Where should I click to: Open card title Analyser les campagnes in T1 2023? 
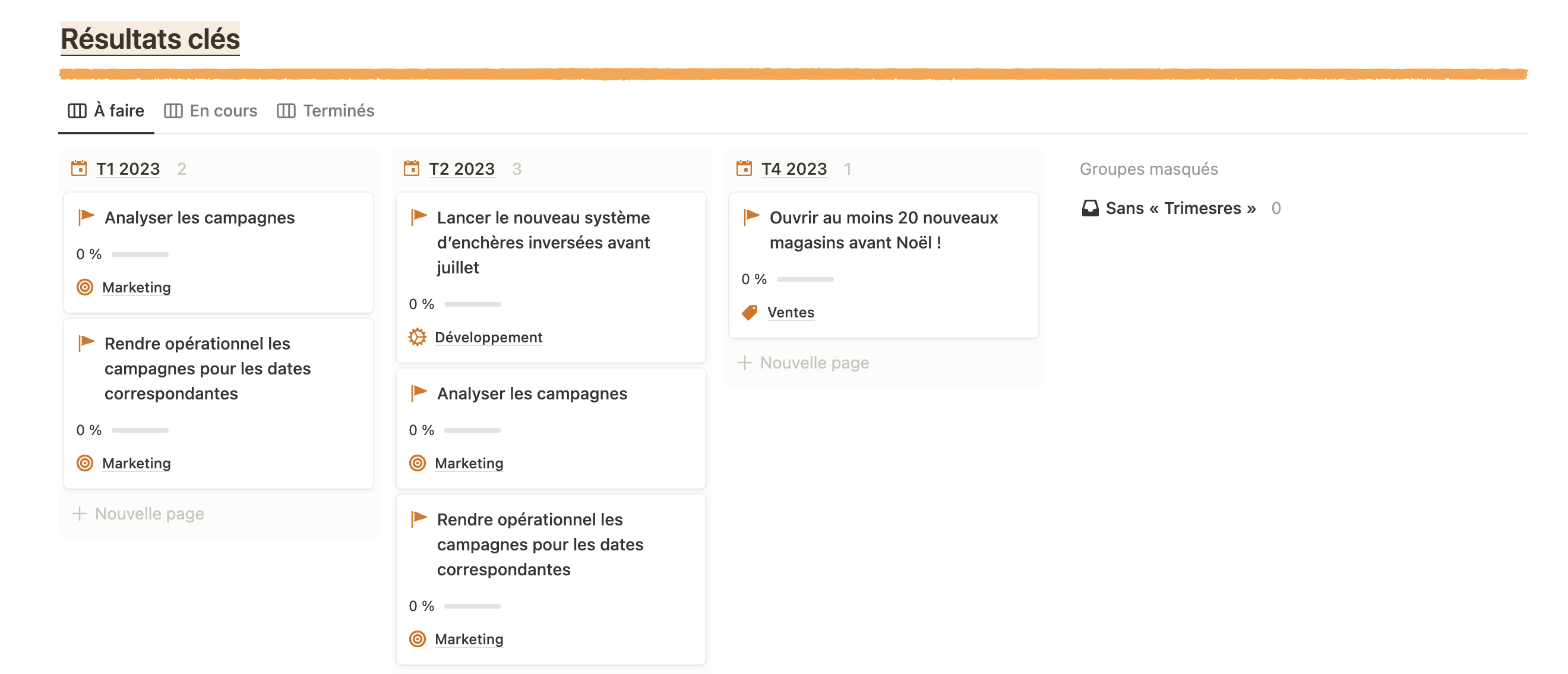point(200,218)
